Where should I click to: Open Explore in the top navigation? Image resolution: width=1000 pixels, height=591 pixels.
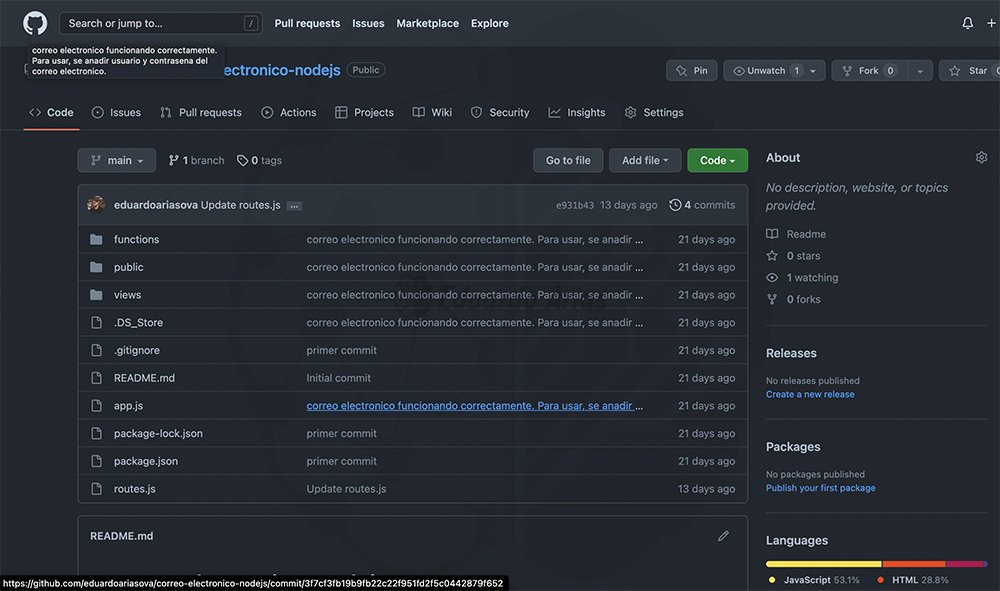(490, 23)
